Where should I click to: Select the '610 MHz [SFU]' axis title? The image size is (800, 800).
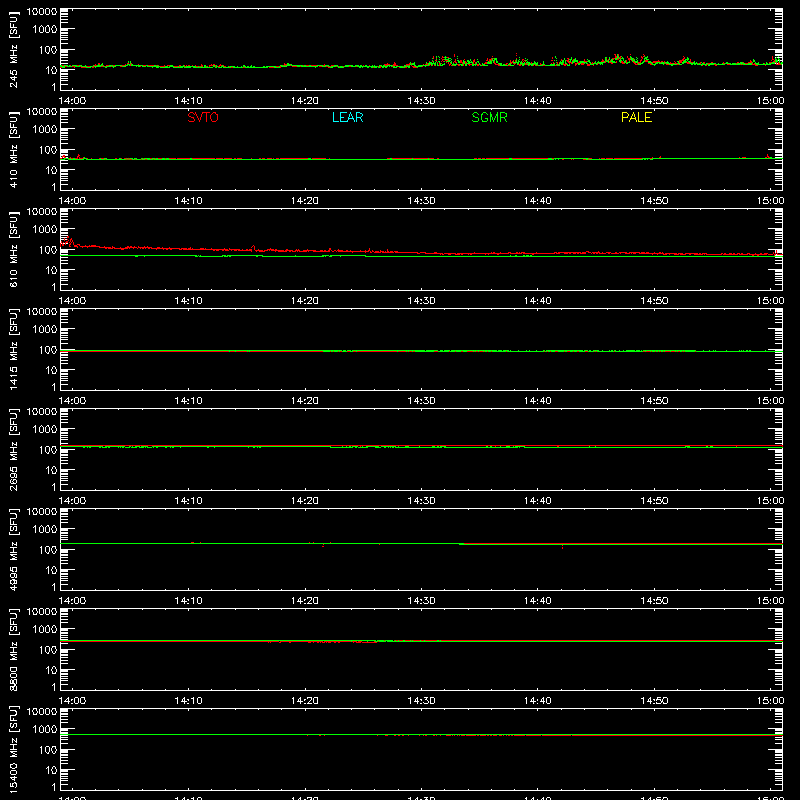(x=13, y=249)
